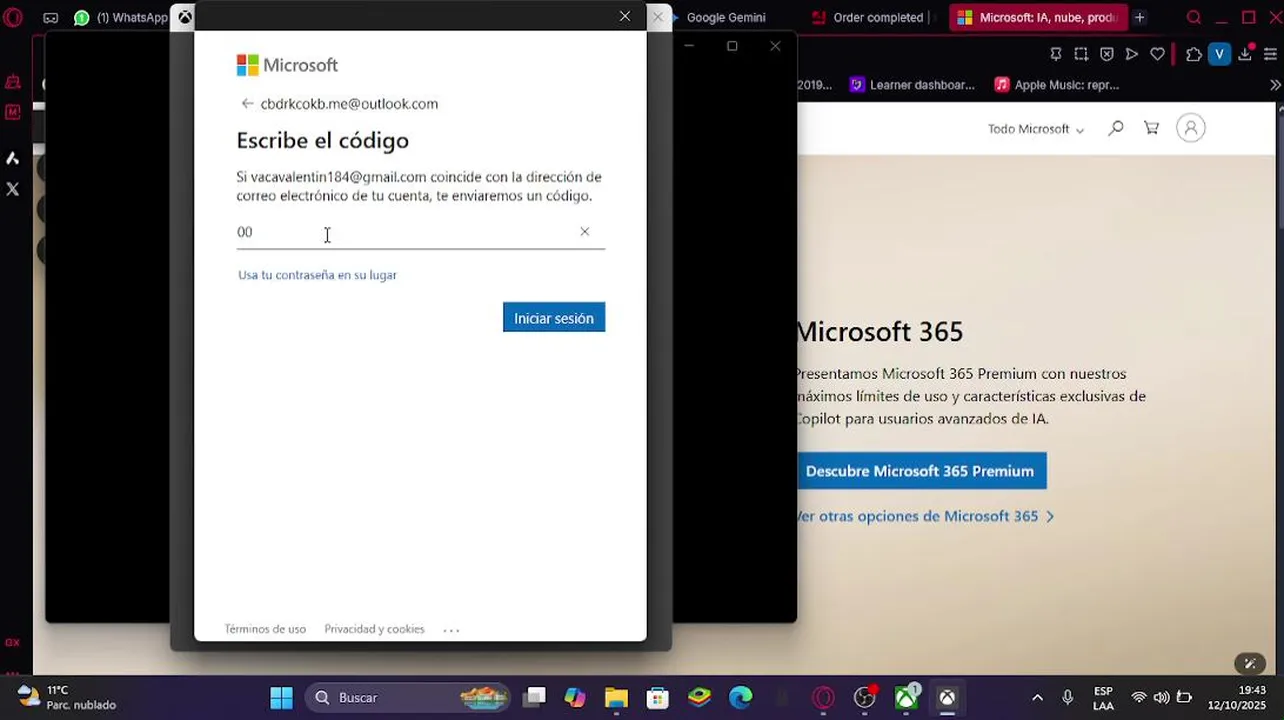Image resolution: width=1284 pixels, height=720 pixels.
Task: Open the Twitter/X icon in Opera sidebar
Action: (x=13, y=189)
